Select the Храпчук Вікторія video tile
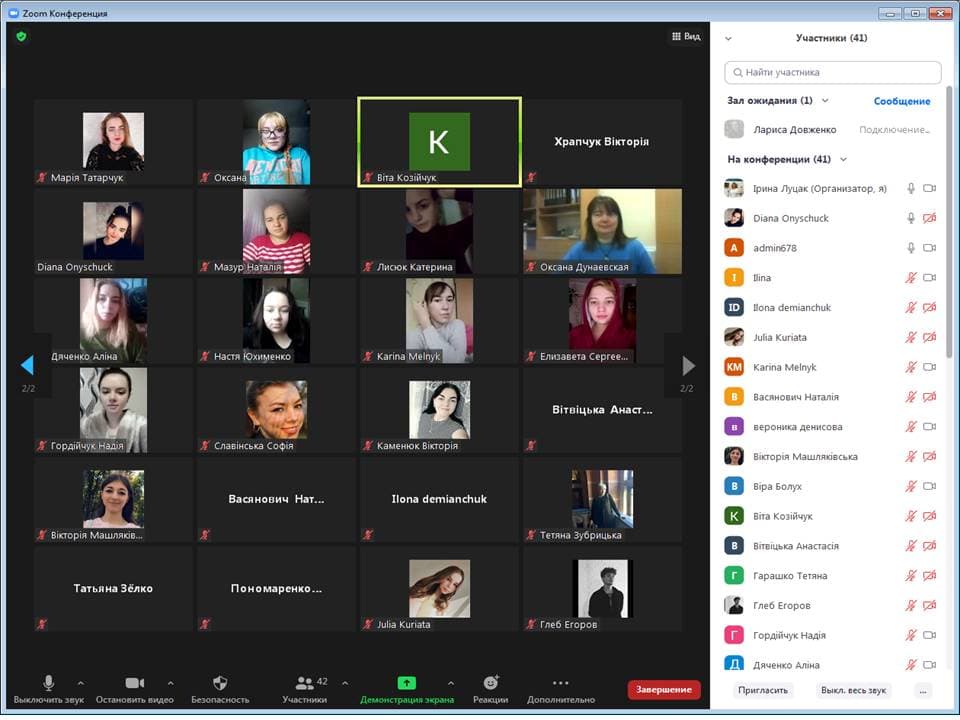Viewport: 960px width, 720px height. tap(602, 141)
